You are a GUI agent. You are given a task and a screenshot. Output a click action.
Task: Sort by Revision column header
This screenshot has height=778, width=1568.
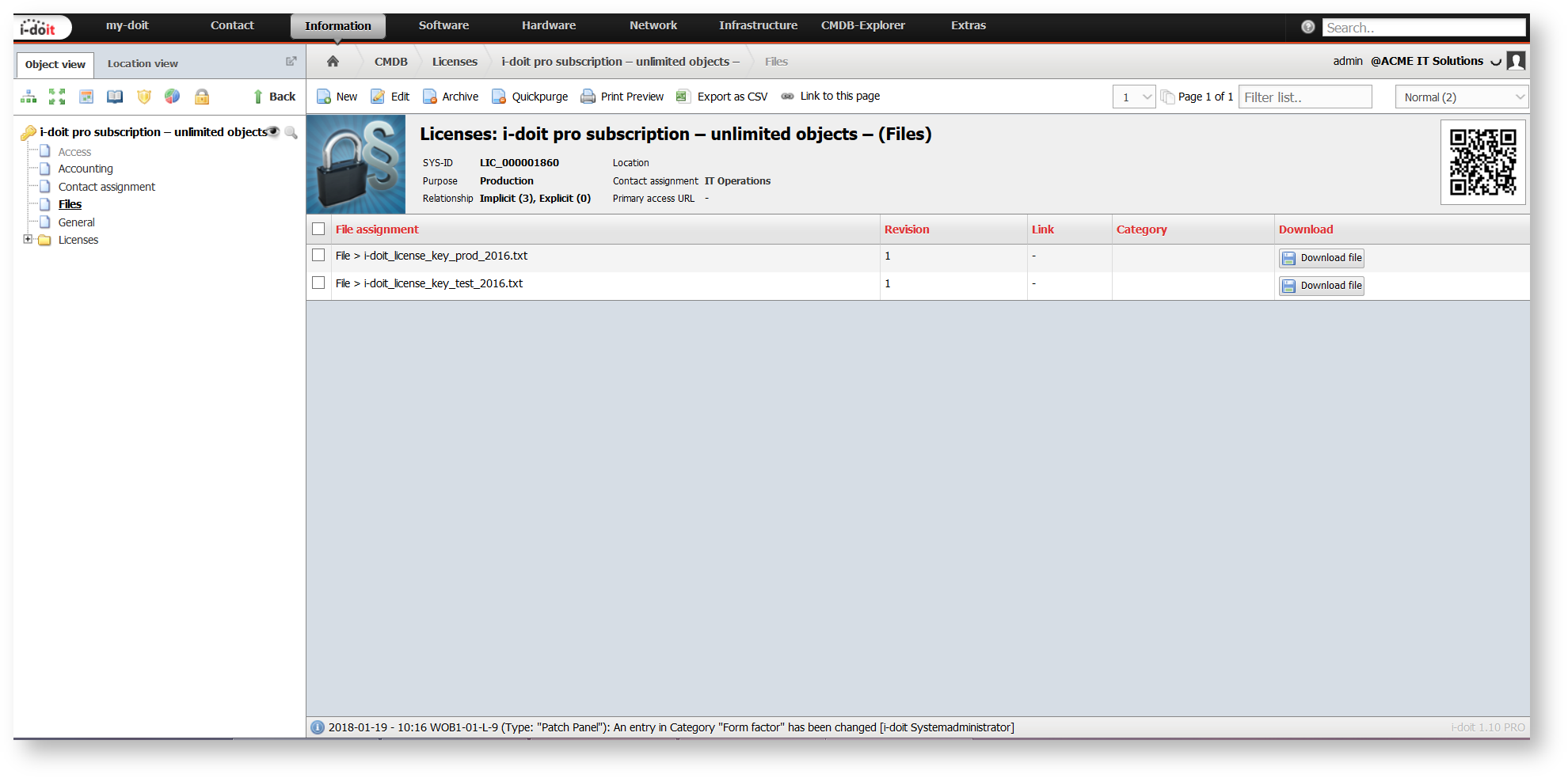coord(907,230)
